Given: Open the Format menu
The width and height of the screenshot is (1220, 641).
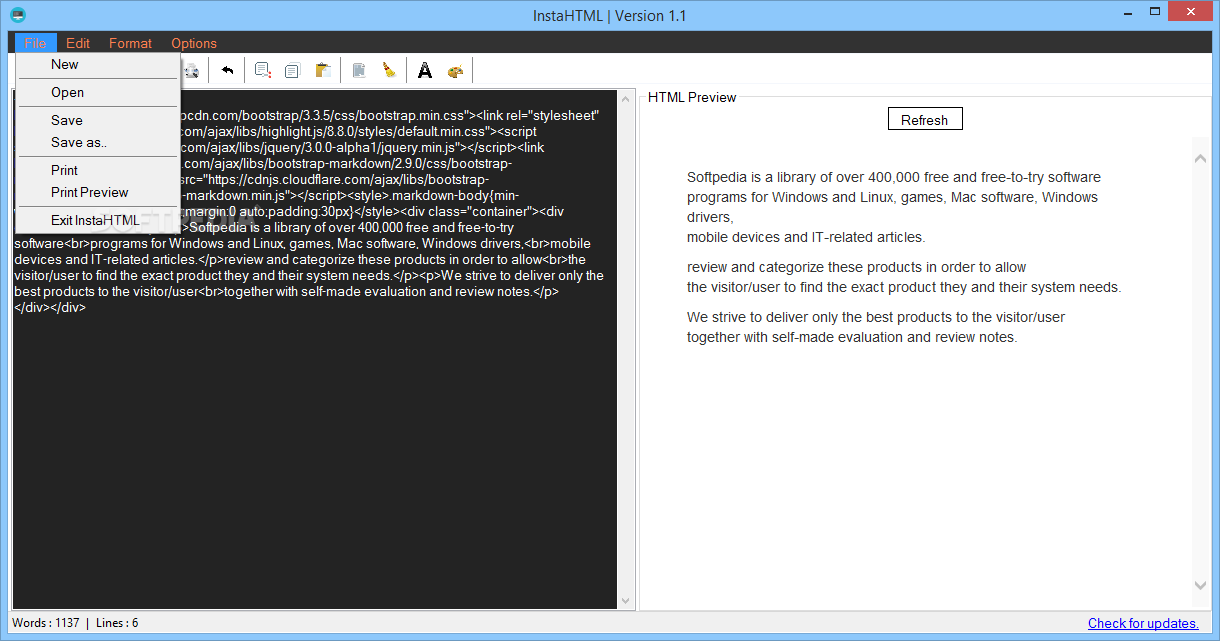Looking at the screenshot, I should tap(130, 43).
